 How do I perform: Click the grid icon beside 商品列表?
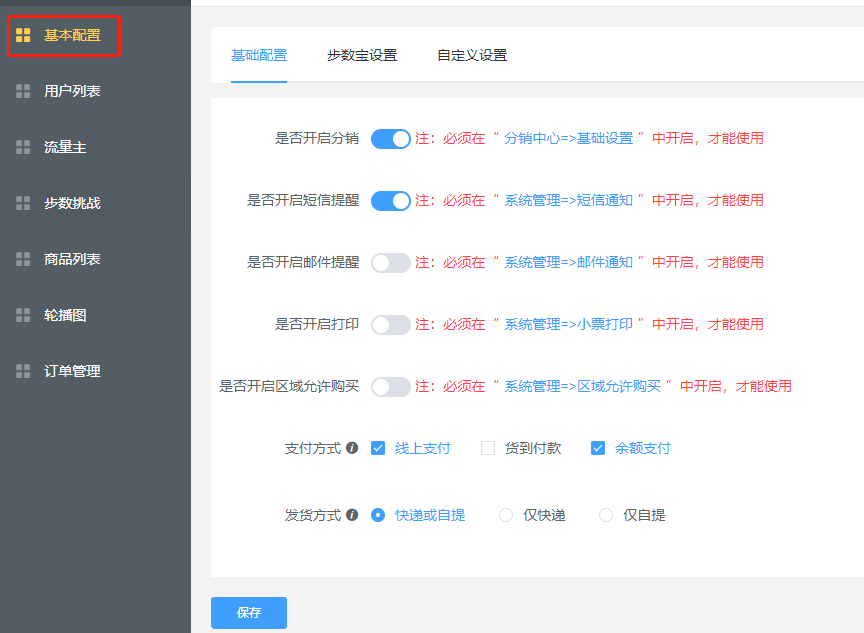point(23,259)
